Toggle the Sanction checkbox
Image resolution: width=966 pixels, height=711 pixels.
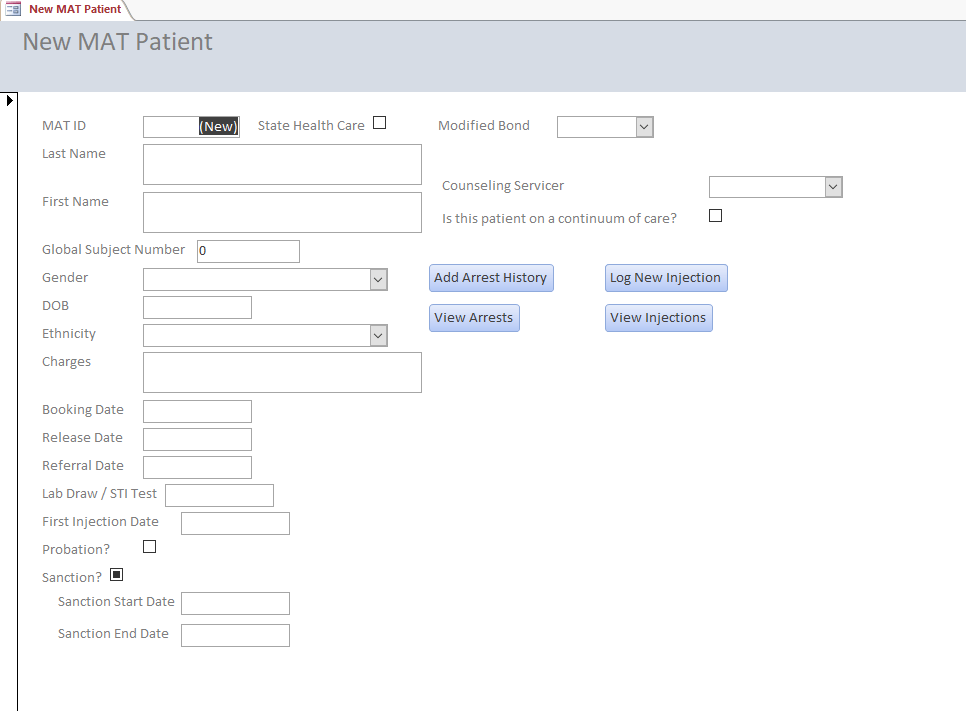coord(116,575)
